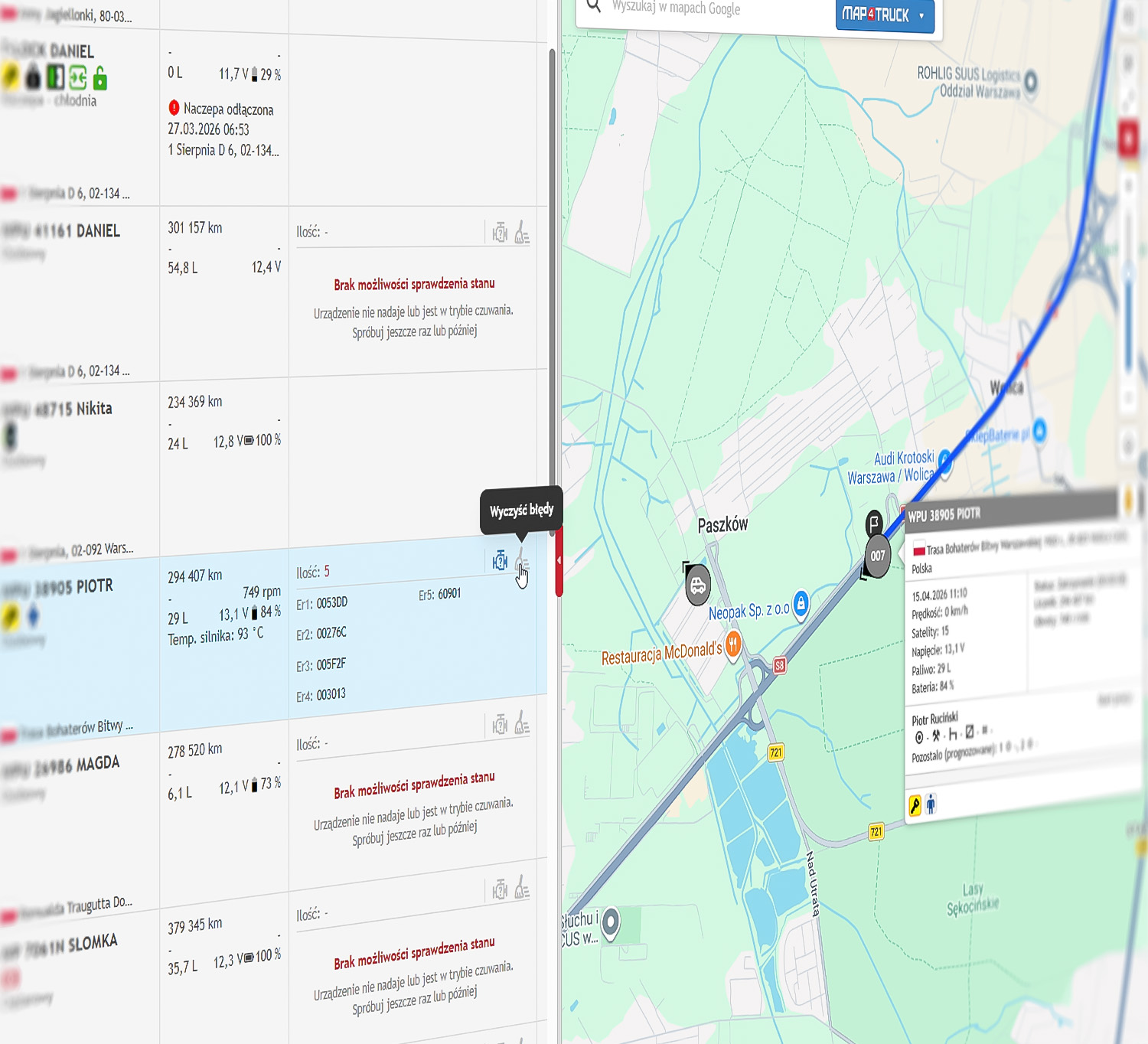This screenshot has width=1148, height=1044.
Task: Click the green open padlock icon
Action: tap(100, 77)
